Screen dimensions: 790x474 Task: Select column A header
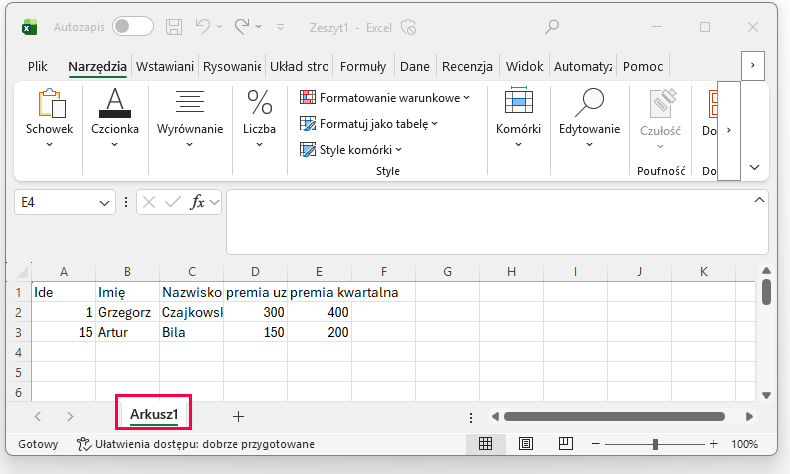click(x=64, y=272)
